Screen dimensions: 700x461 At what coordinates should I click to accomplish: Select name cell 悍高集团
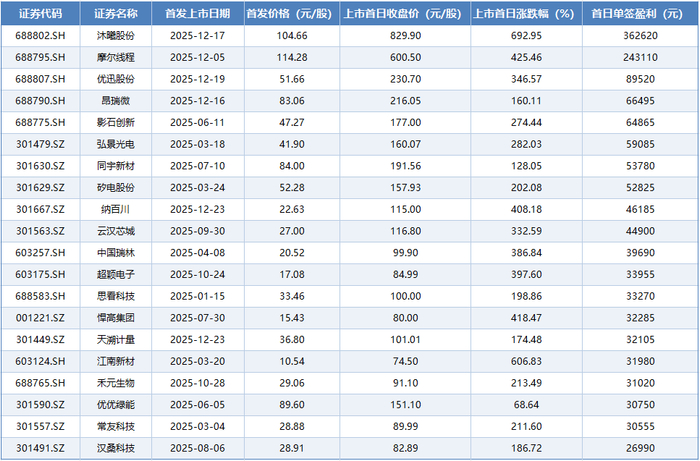(x=116, y=319)
